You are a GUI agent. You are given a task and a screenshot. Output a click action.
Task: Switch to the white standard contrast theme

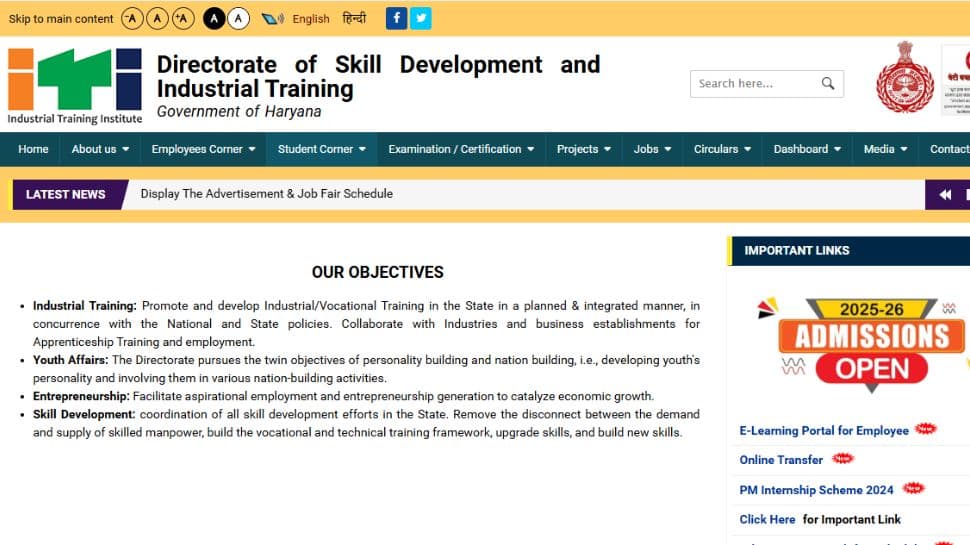point(238,18)
